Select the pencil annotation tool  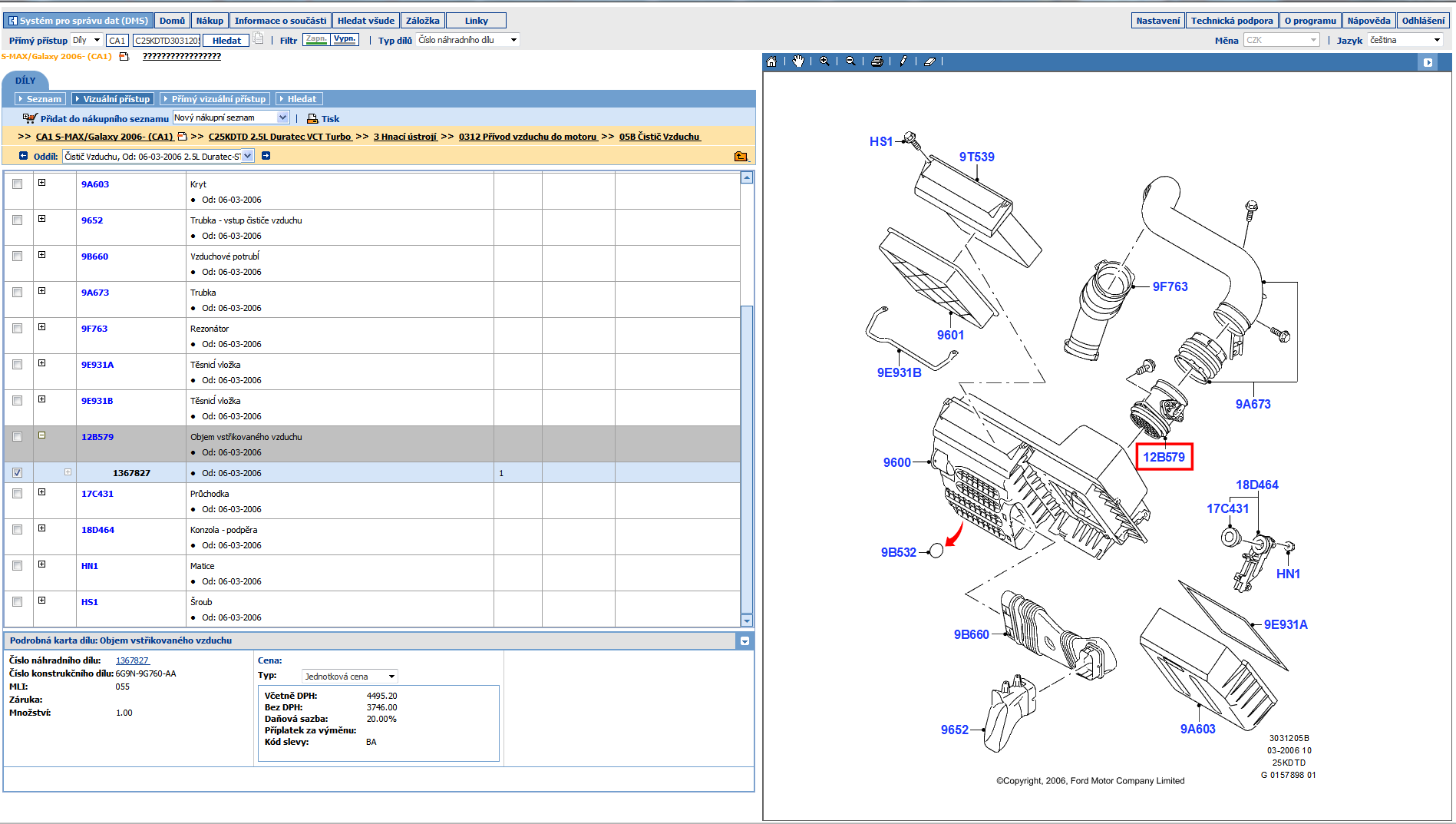point(903,61)
